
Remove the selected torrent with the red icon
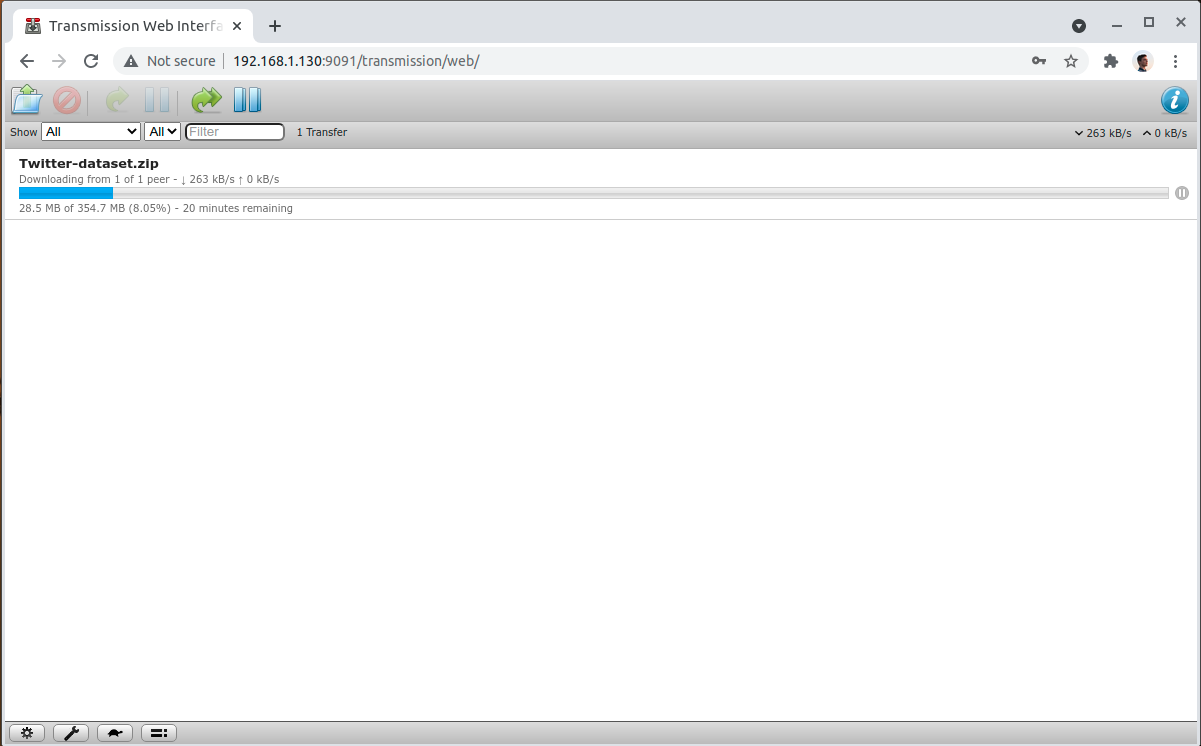pos(66,99)
